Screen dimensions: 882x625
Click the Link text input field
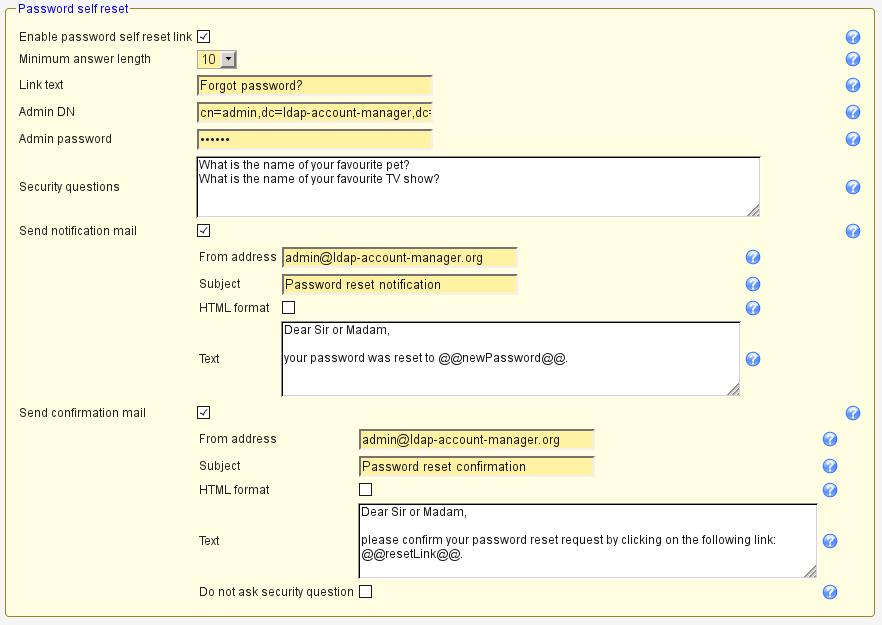[314, 86]
